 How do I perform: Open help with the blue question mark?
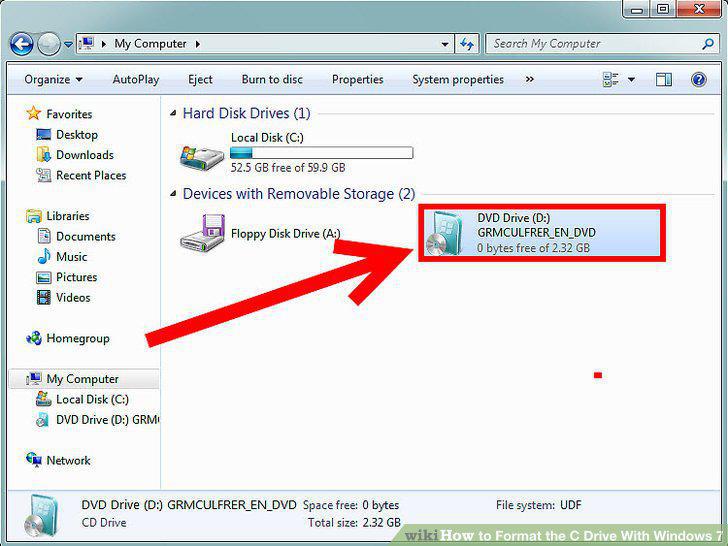pyautogui.click(x=698, y=79)
